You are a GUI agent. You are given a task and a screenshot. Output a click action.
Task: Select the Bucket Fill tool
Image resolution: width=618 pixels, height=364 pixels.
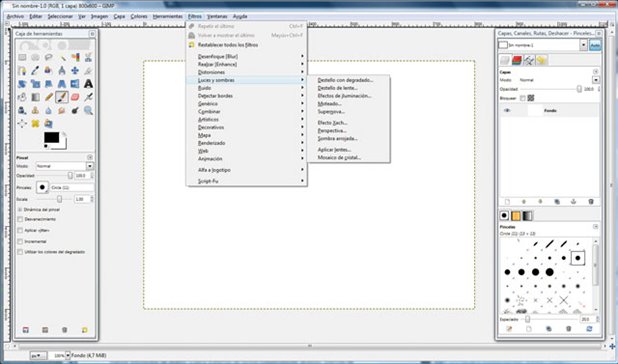[x=22, y=97]
